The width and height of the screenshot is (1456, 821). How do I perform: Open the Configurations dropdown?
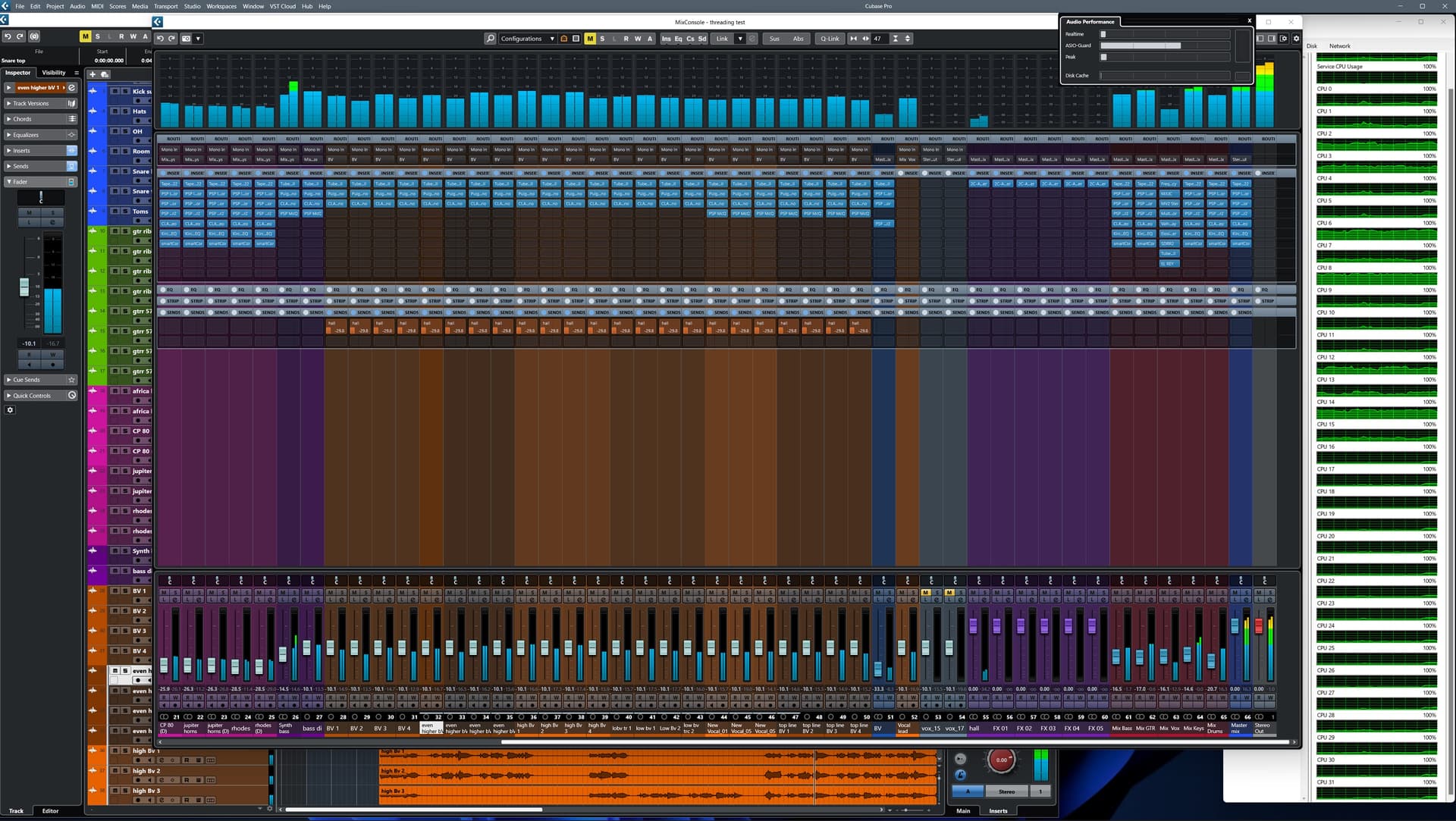click(x=527, y=38)
